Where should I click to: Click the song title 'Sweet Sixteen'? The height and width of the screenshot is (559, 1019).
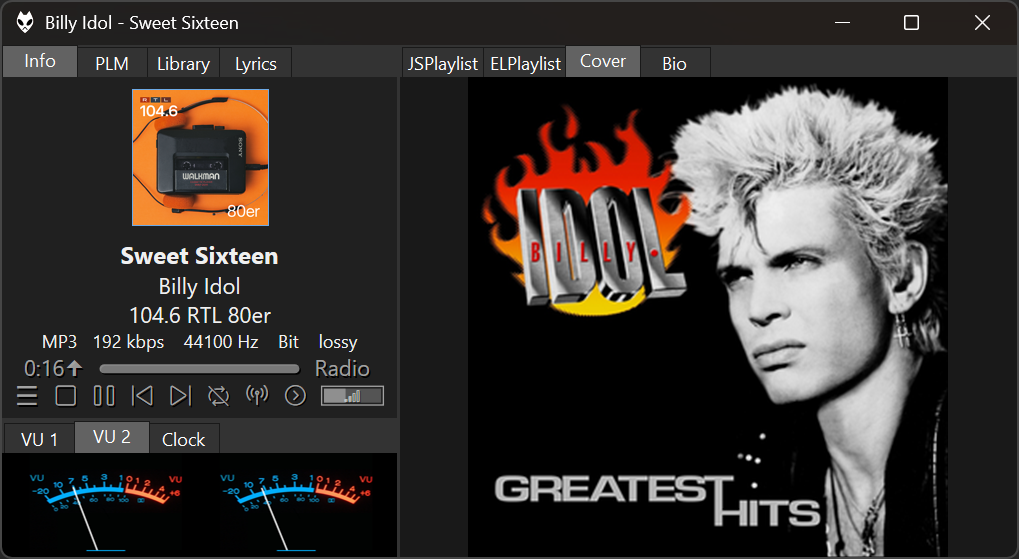click(200, 256)
